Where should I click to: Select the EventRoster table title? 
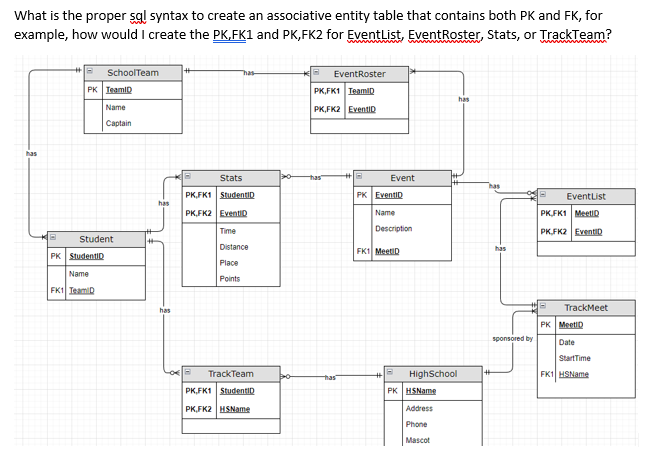click(360, 74)
